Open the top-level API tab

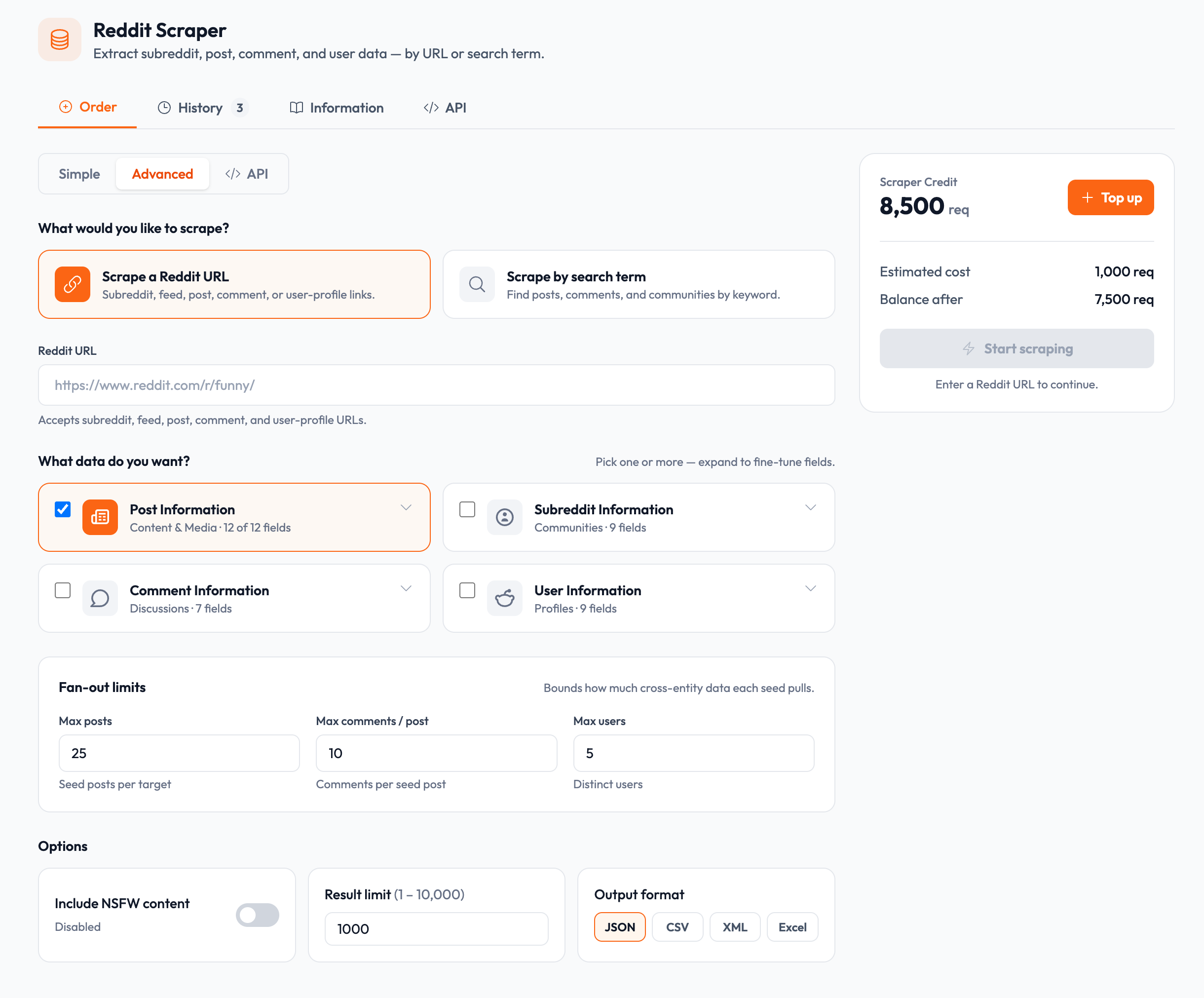click(445, 108)
